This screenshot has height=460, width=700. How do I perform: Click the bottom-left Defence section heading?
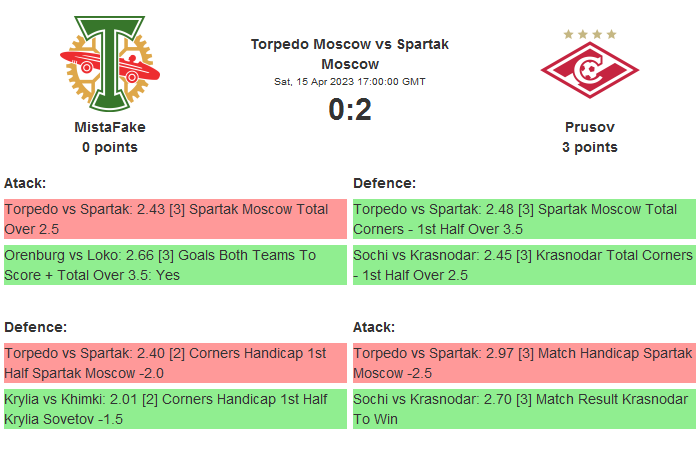36,327
